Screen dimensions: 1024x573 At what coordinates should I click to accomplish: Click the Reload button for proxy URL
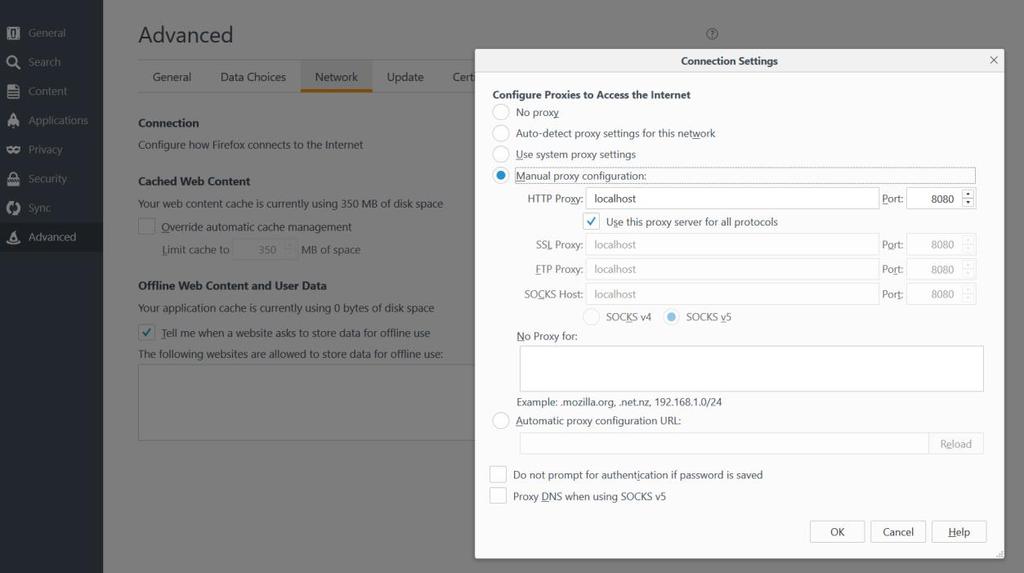pyautogui.click(x=955, y=444)
